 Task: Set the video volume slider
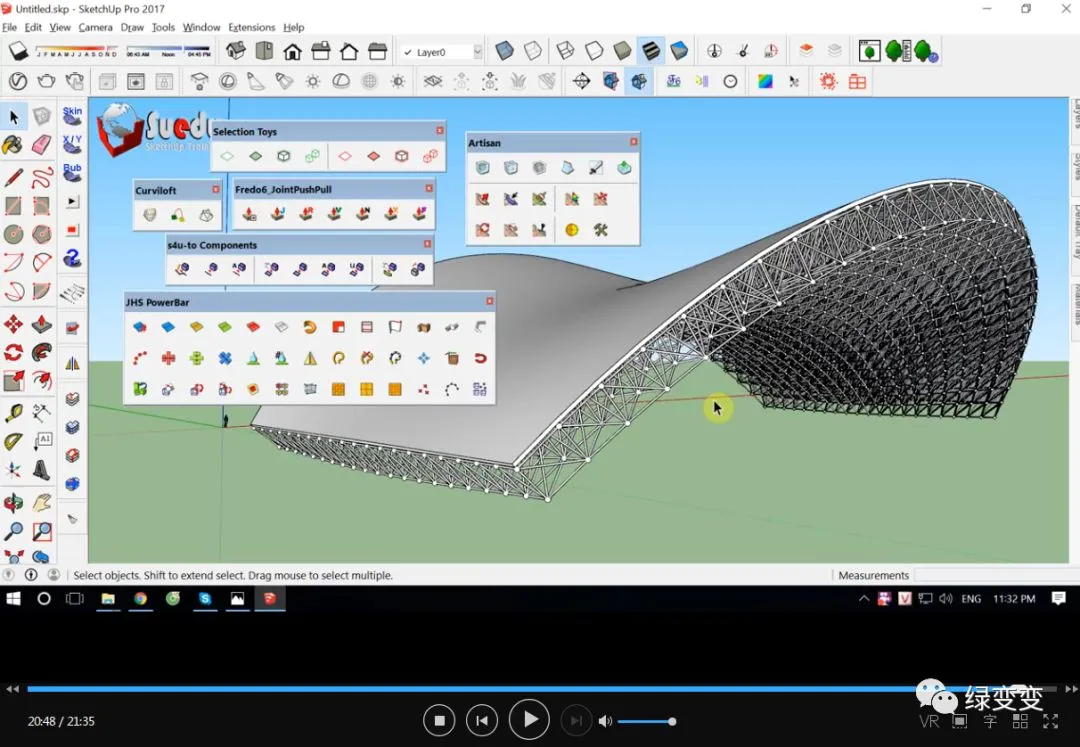click(x=645, y=722)
